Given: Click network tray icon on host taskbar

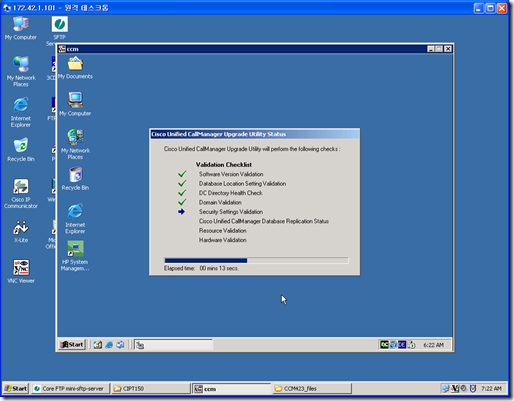Looking at the screenshot, I should pyautogui.click(x=446, y=388).
